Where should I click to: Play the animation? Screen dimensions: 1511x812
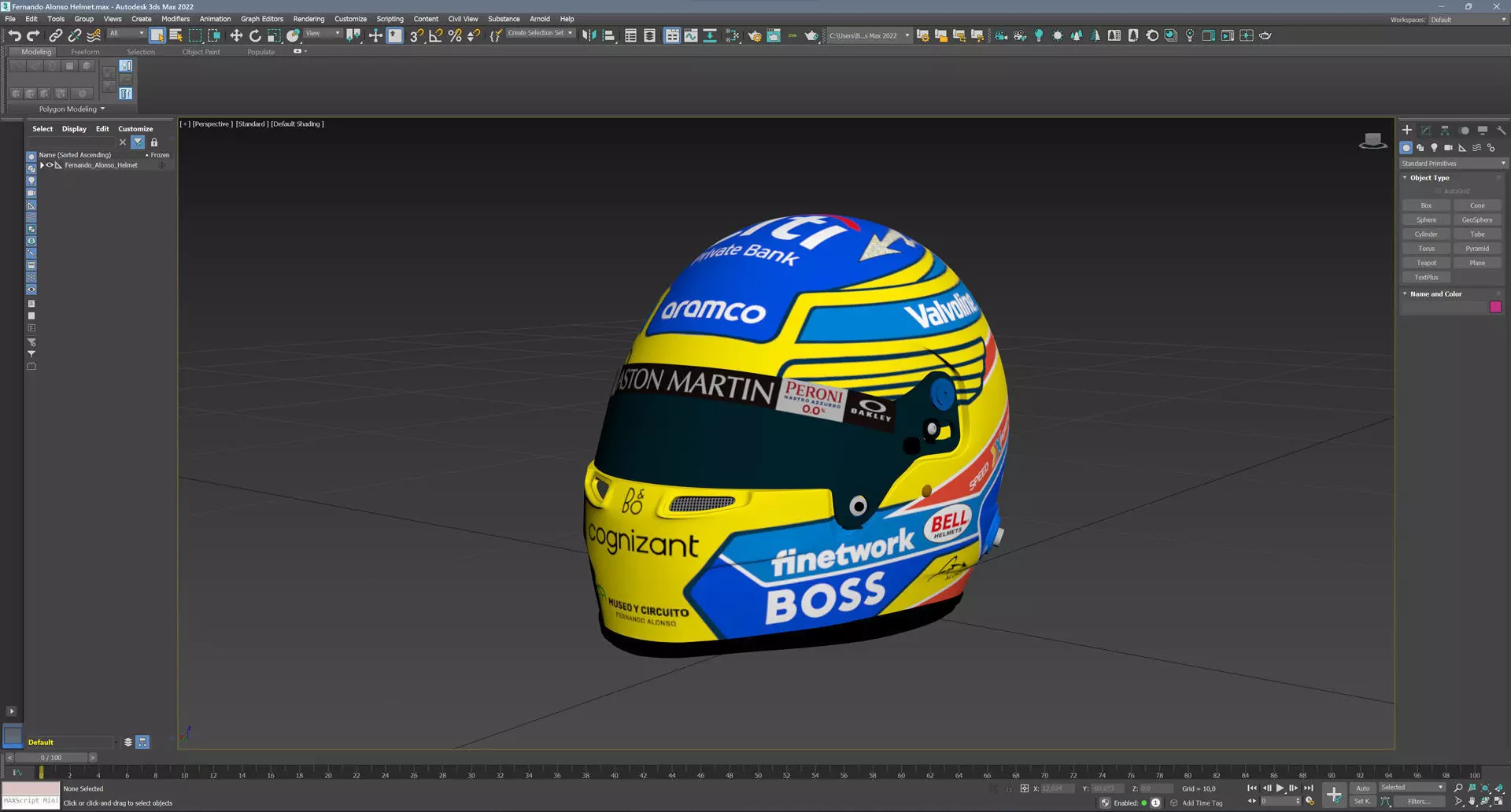pos(1280,788)
